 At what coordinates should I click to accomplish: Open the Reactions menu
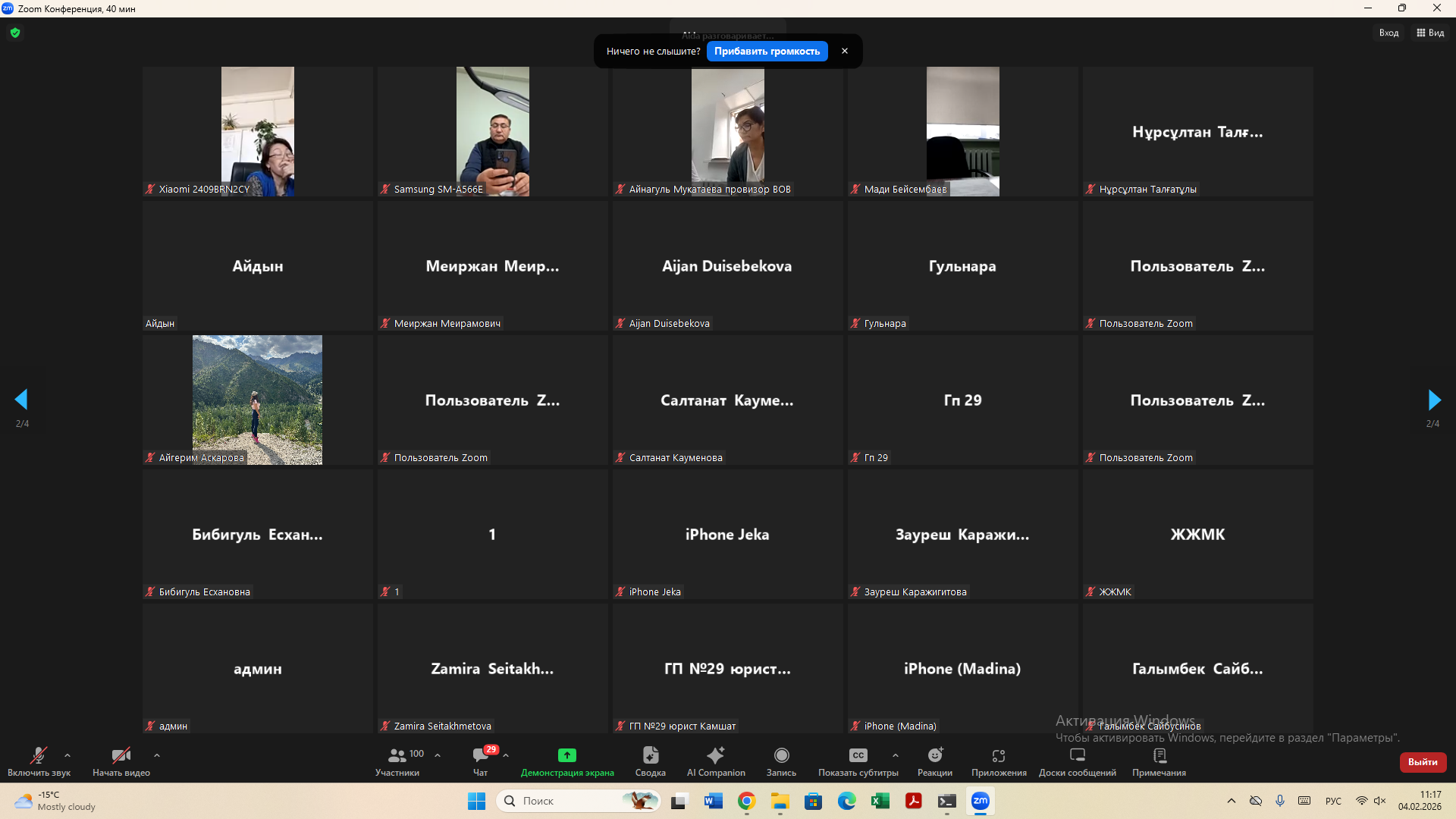click(x=934, y=755)
